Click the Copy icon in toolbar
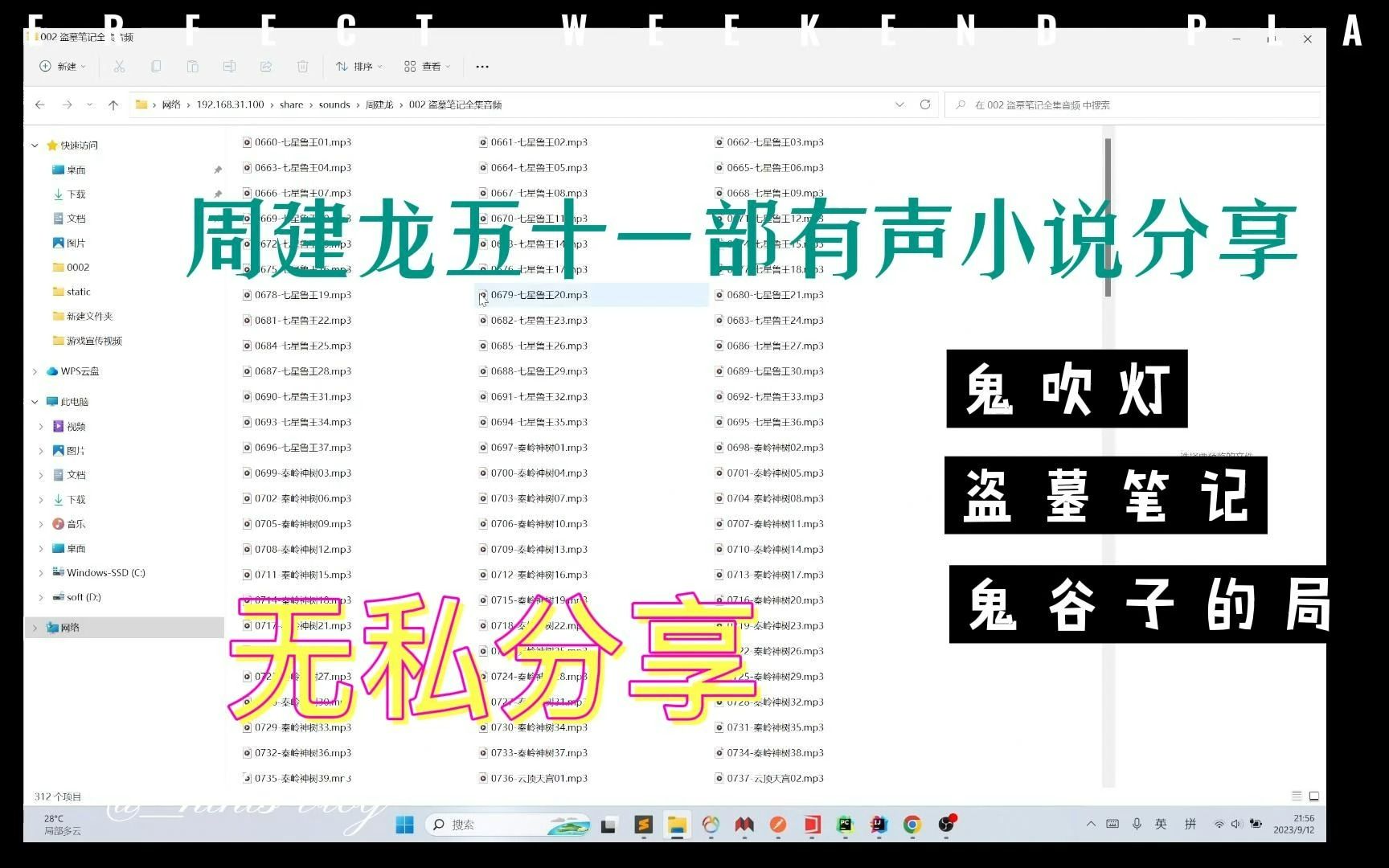The width and height of the screenshot is (1389, 868). click(x=156, y=67)
